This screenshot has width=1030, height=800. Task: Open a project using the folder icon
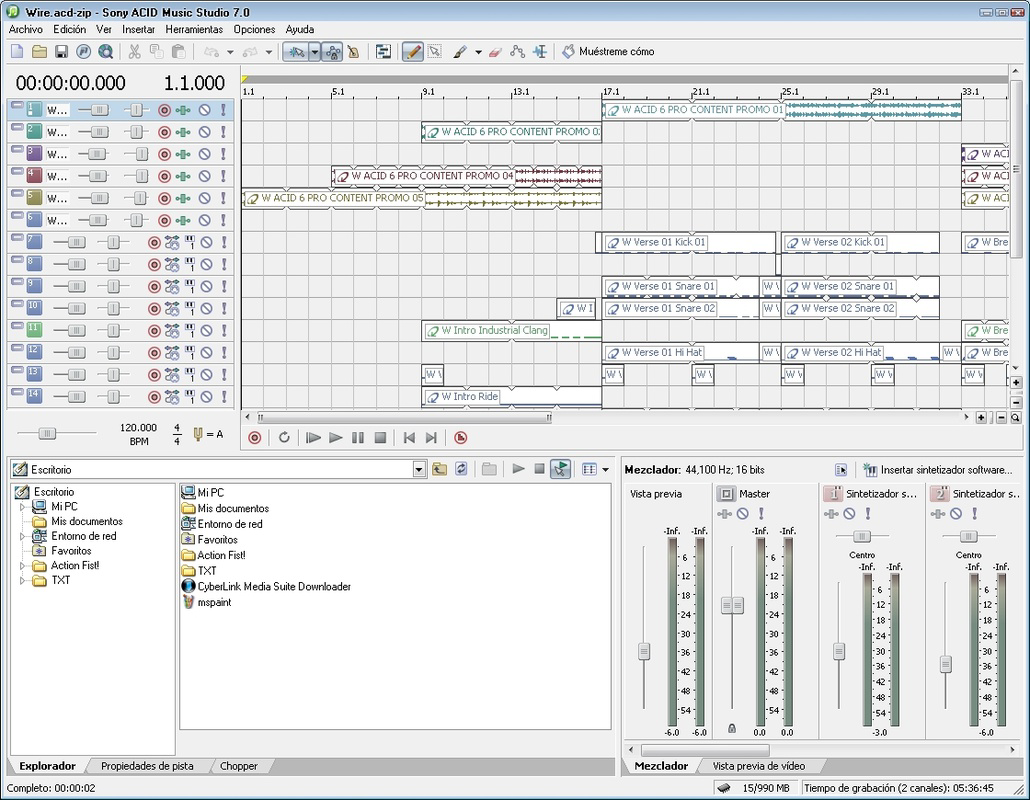pyautogui.click(x=39, y=51)
